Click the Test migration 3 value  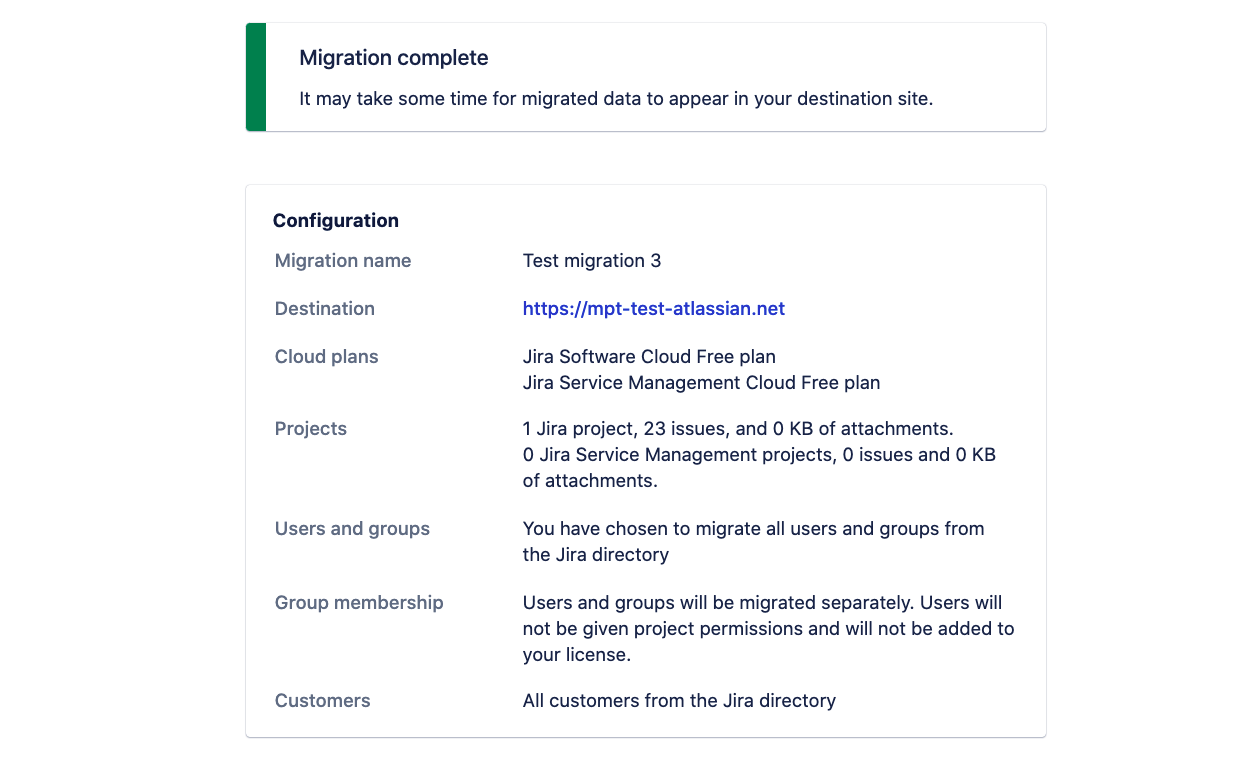591,260
